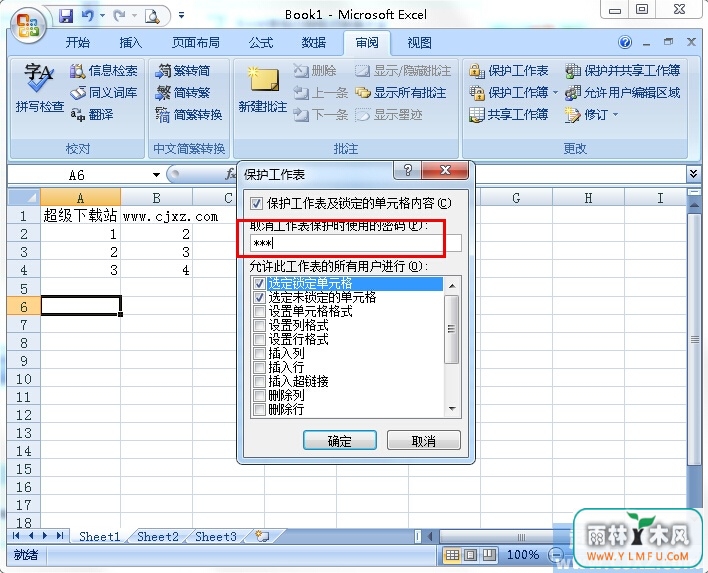Open the Insert (插入) ribbon tab
Image resolution: width=708 pixels, height=573 pixels.
(x=130, y=42)
